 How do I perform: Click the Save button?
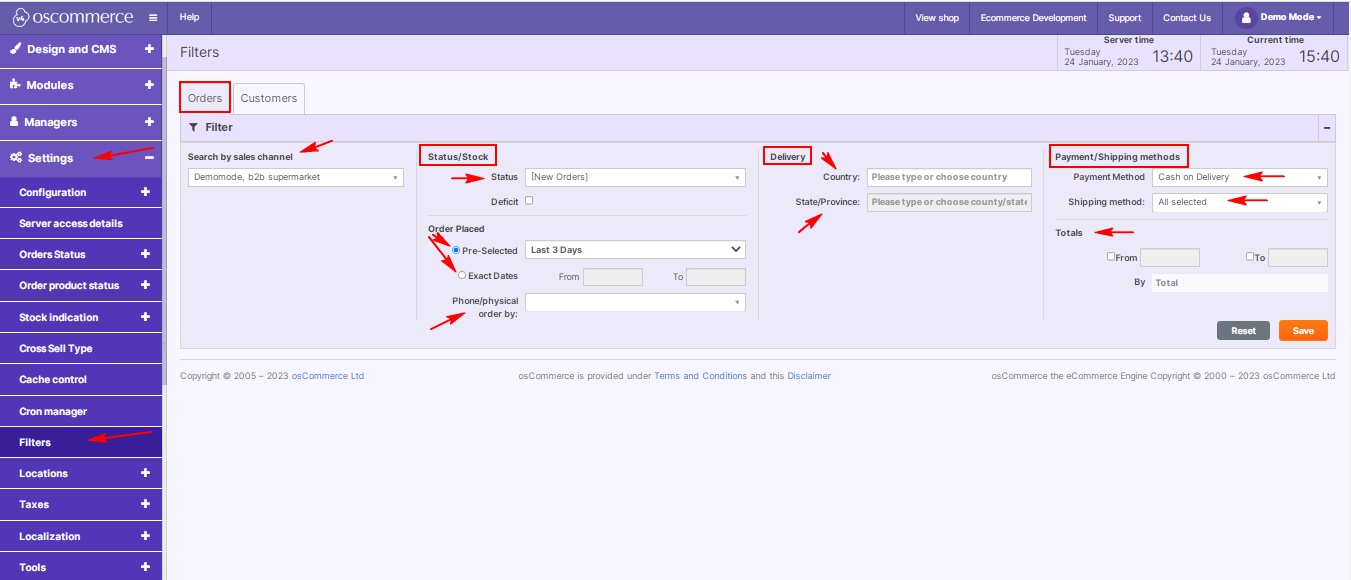click(x=1302, y=330)
